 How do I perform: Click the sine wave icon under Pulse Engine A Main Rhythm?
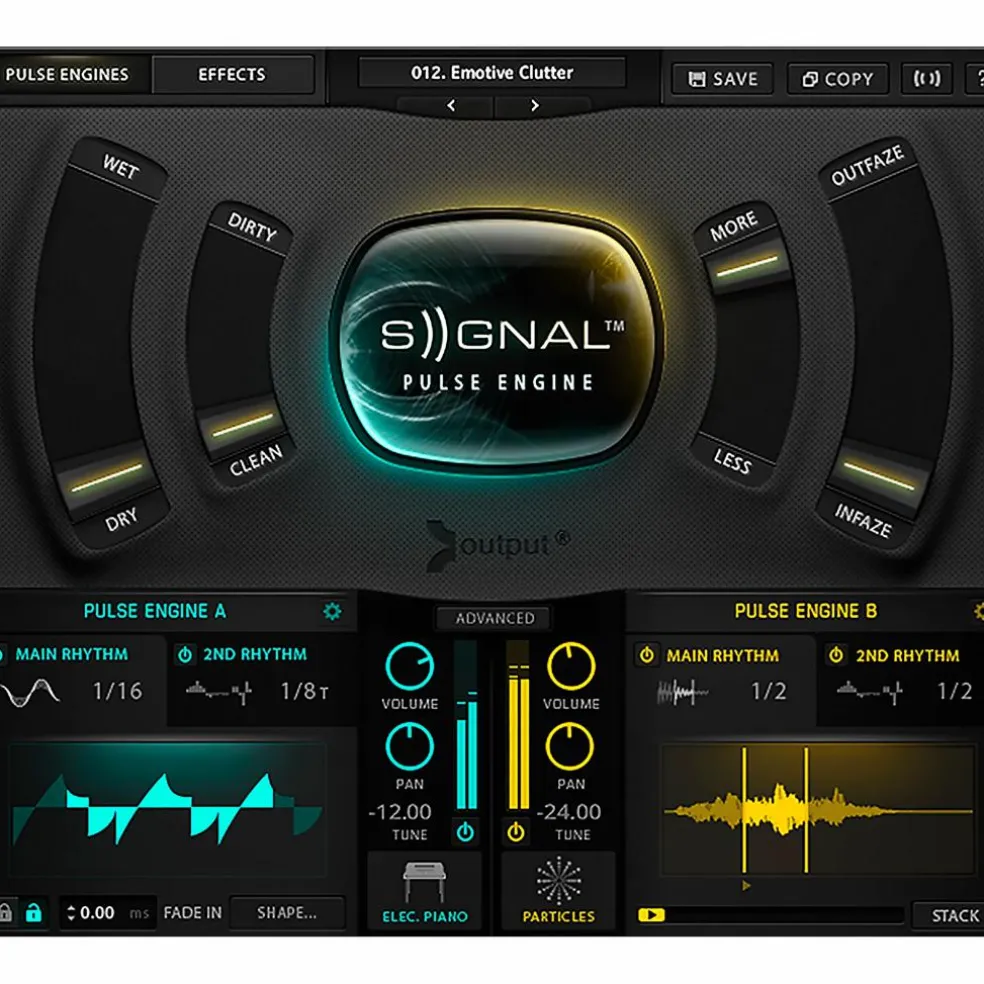[x=30, y=692]
